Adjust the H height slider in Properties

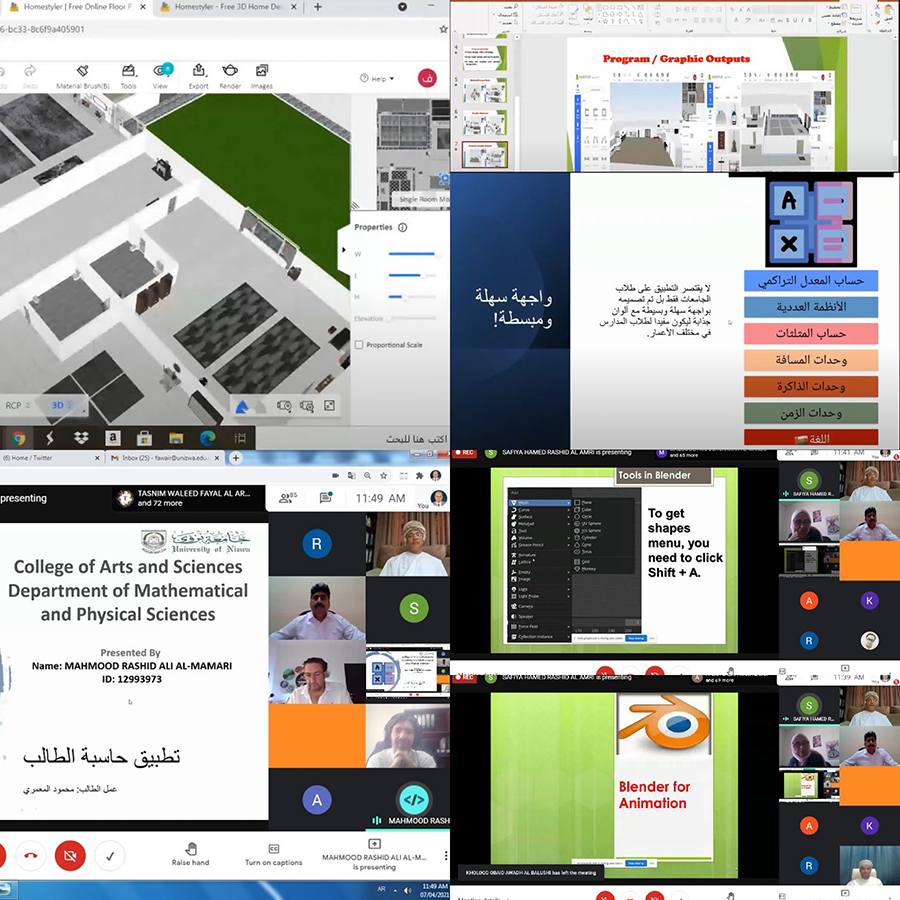412,297
